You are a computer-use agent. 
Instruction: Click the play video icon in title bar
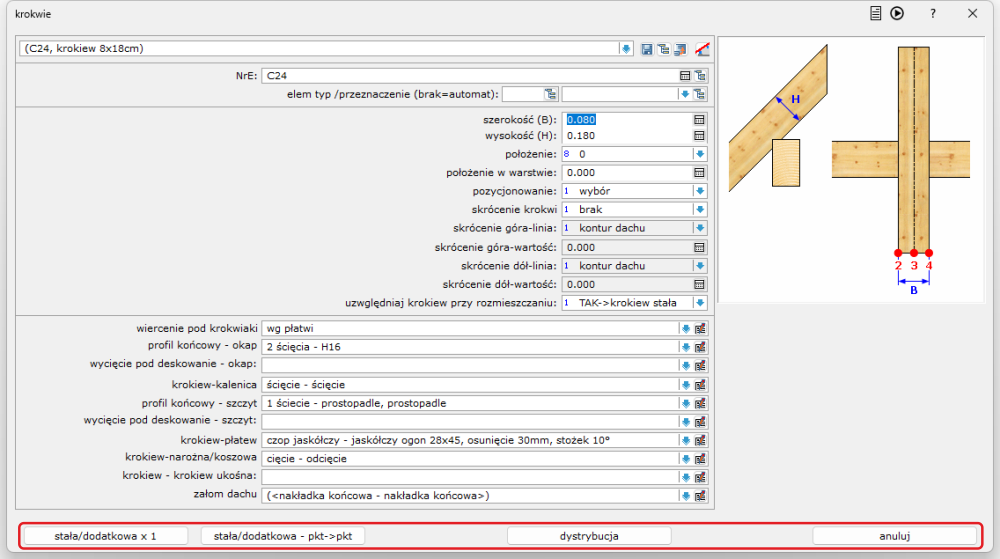[x=897, y=14]
